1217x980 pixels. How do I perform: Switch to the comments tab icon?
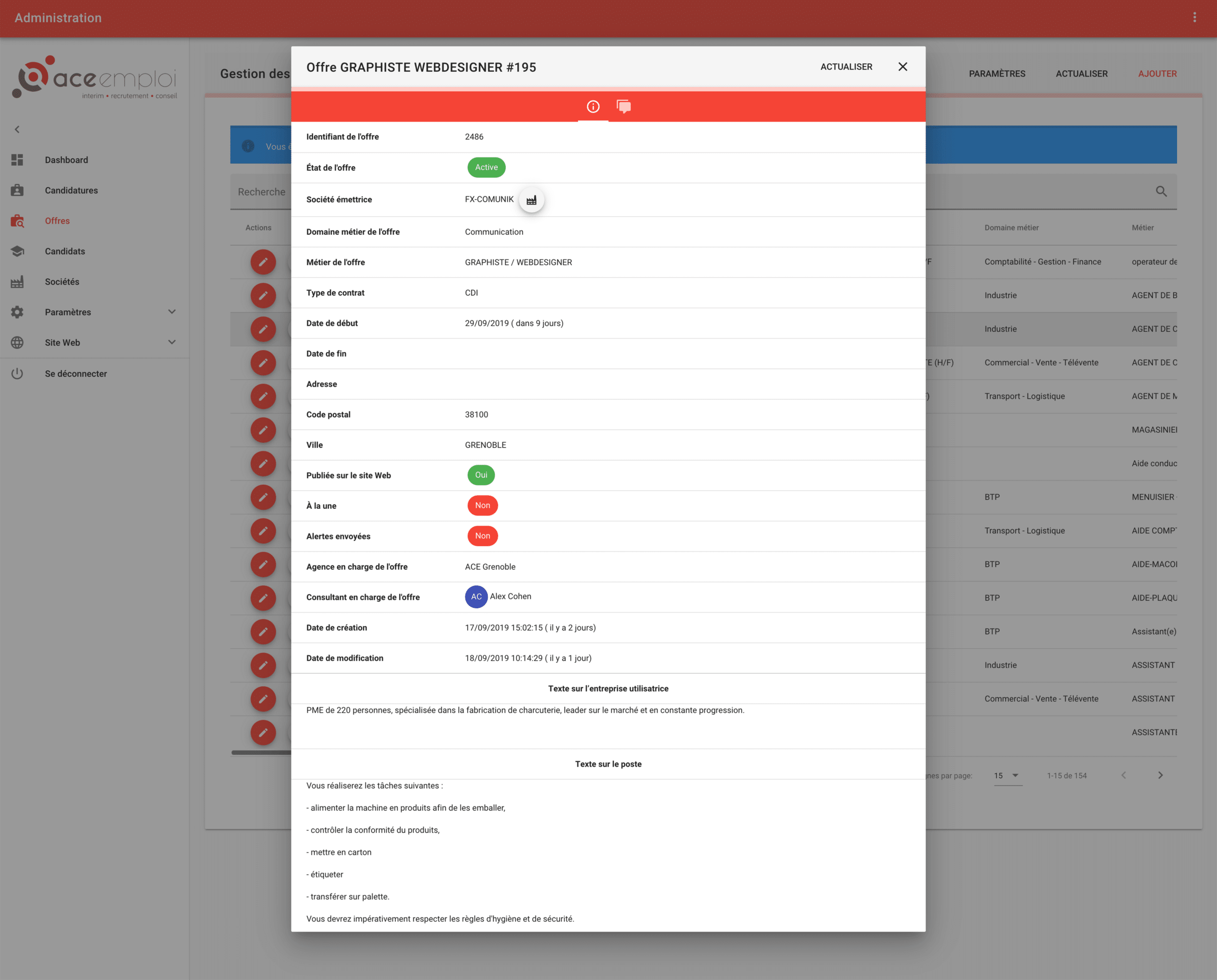623,106
